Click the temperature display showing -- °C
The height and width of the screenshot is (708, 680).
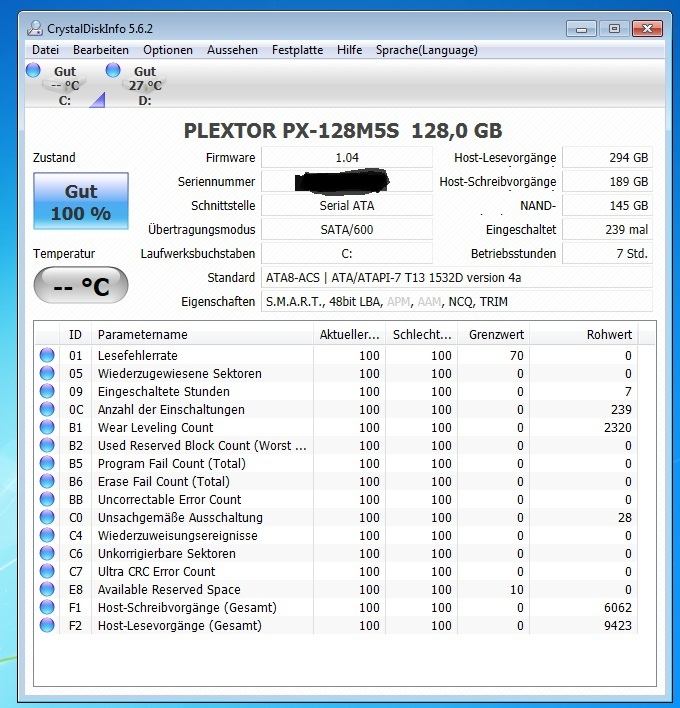[81, 285]
